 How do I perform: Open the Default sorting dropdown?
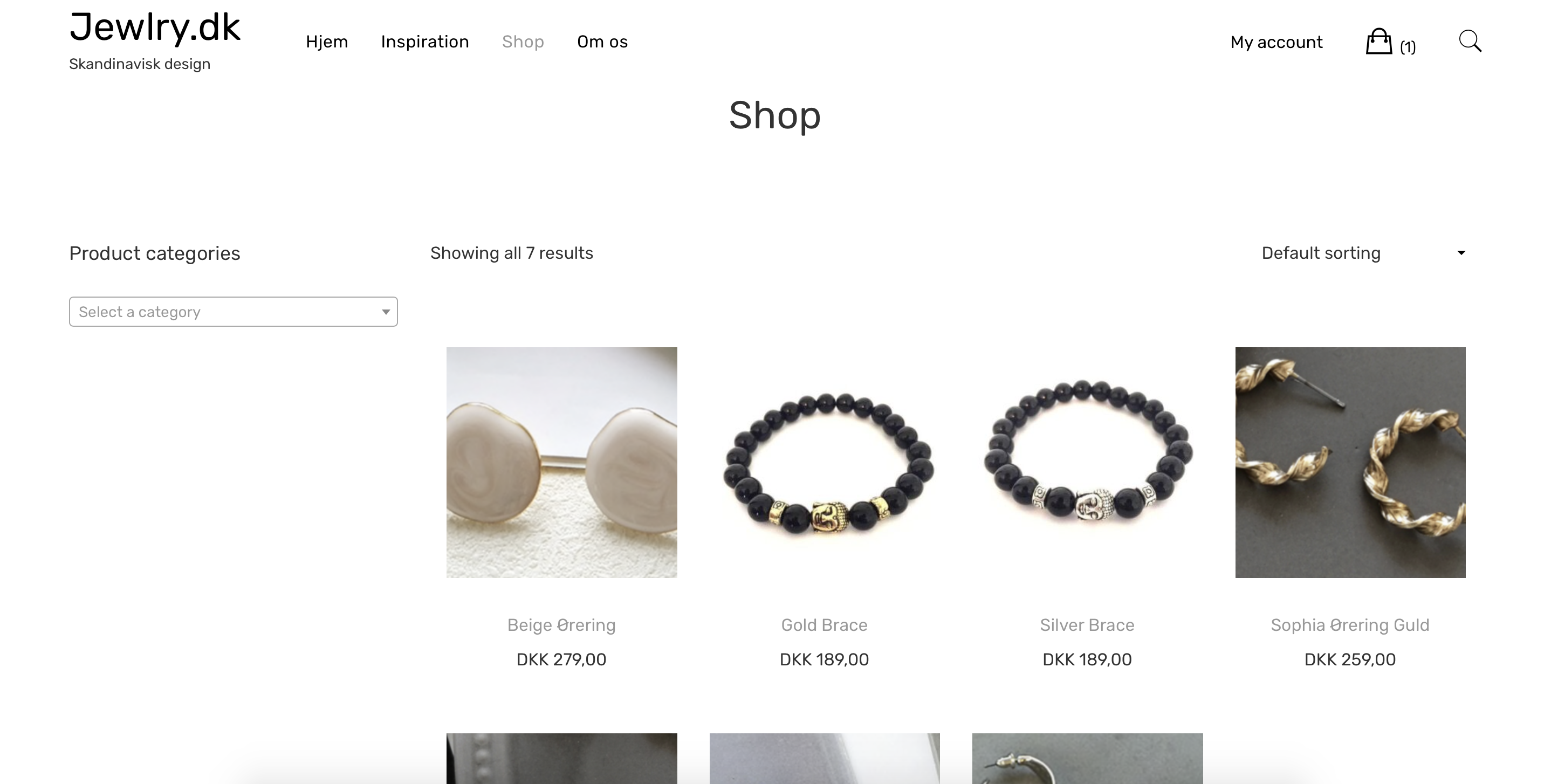[1363, 253]
